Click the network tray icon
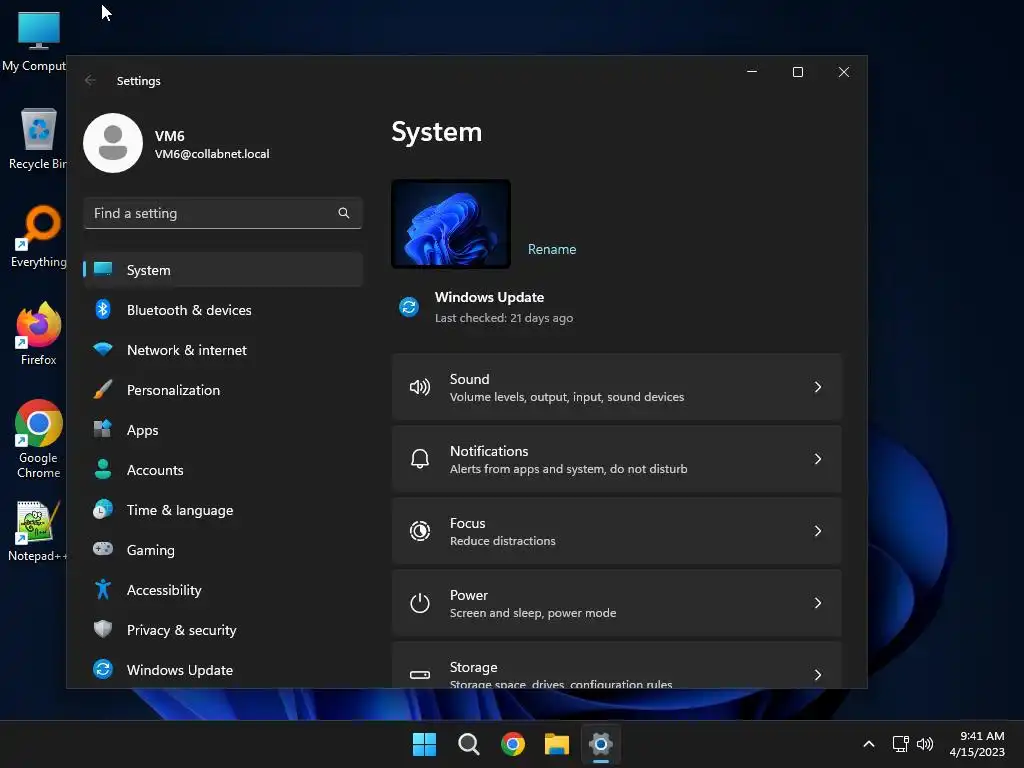The height and width of the screenshot is (768, 1024). pos(901,744)
